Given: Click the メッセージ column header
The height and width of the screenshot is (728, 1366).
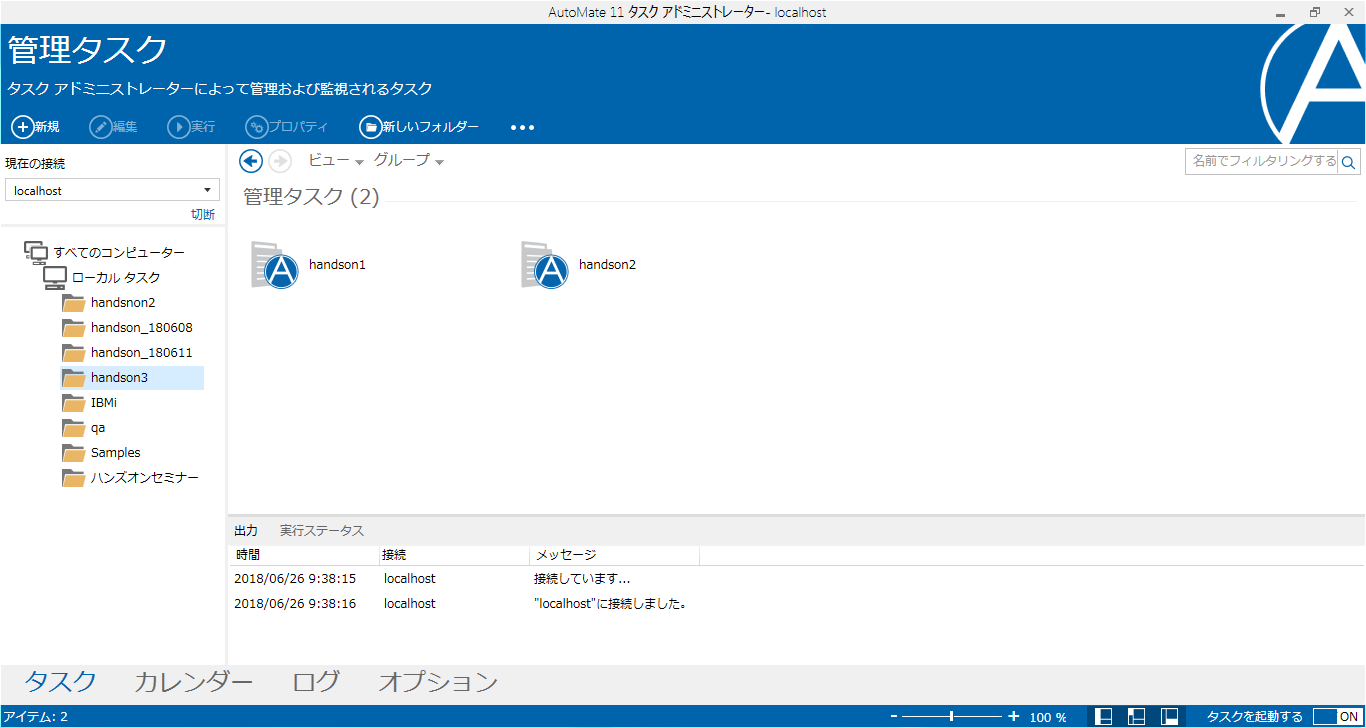Looking at the screenshot, I should pyautogui.click(x=614, y=555).
